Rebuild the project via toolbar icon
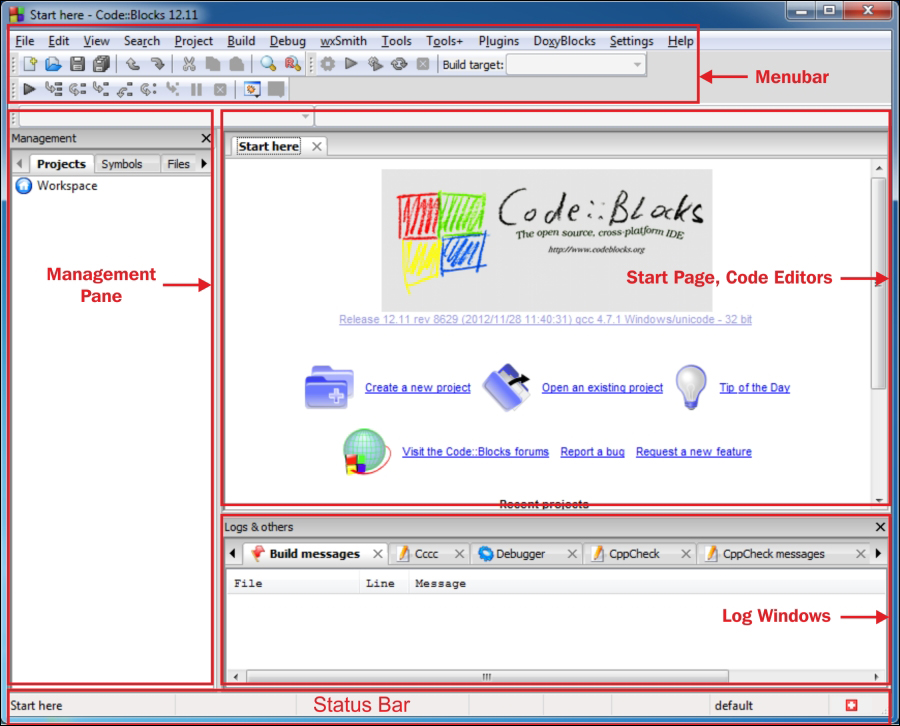This screenshot has width=900, height=726. 399,64
